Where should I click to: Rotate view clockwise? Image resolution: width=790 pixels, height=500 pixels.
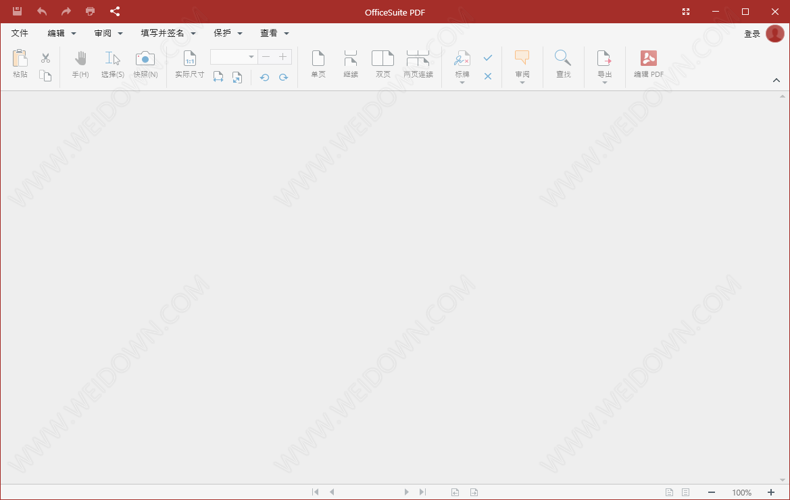click(283, 77)
